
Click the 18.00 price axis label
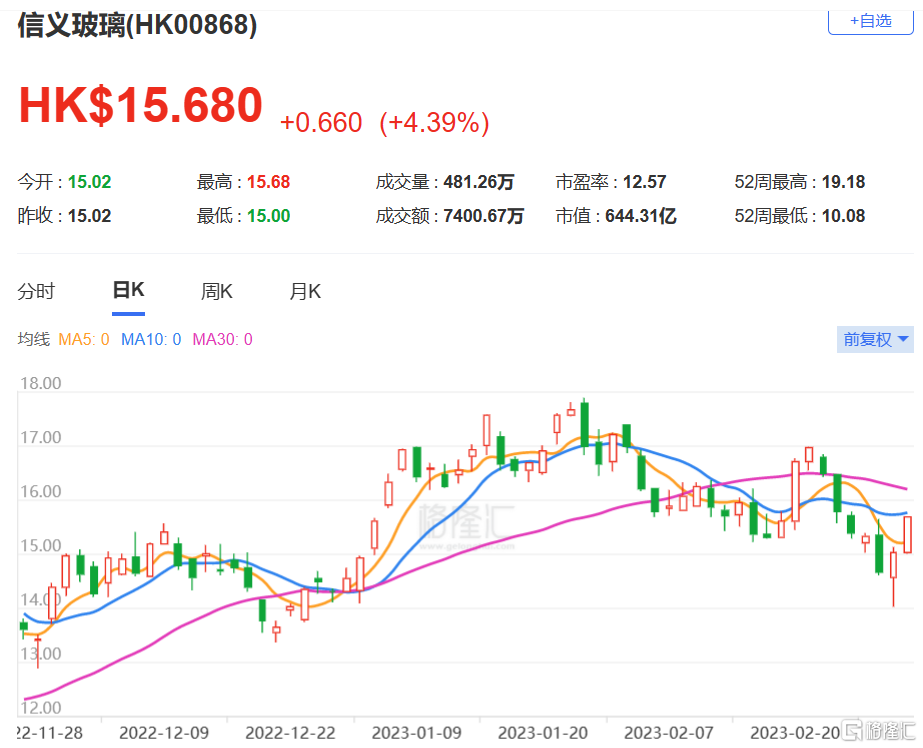point(41,384)
